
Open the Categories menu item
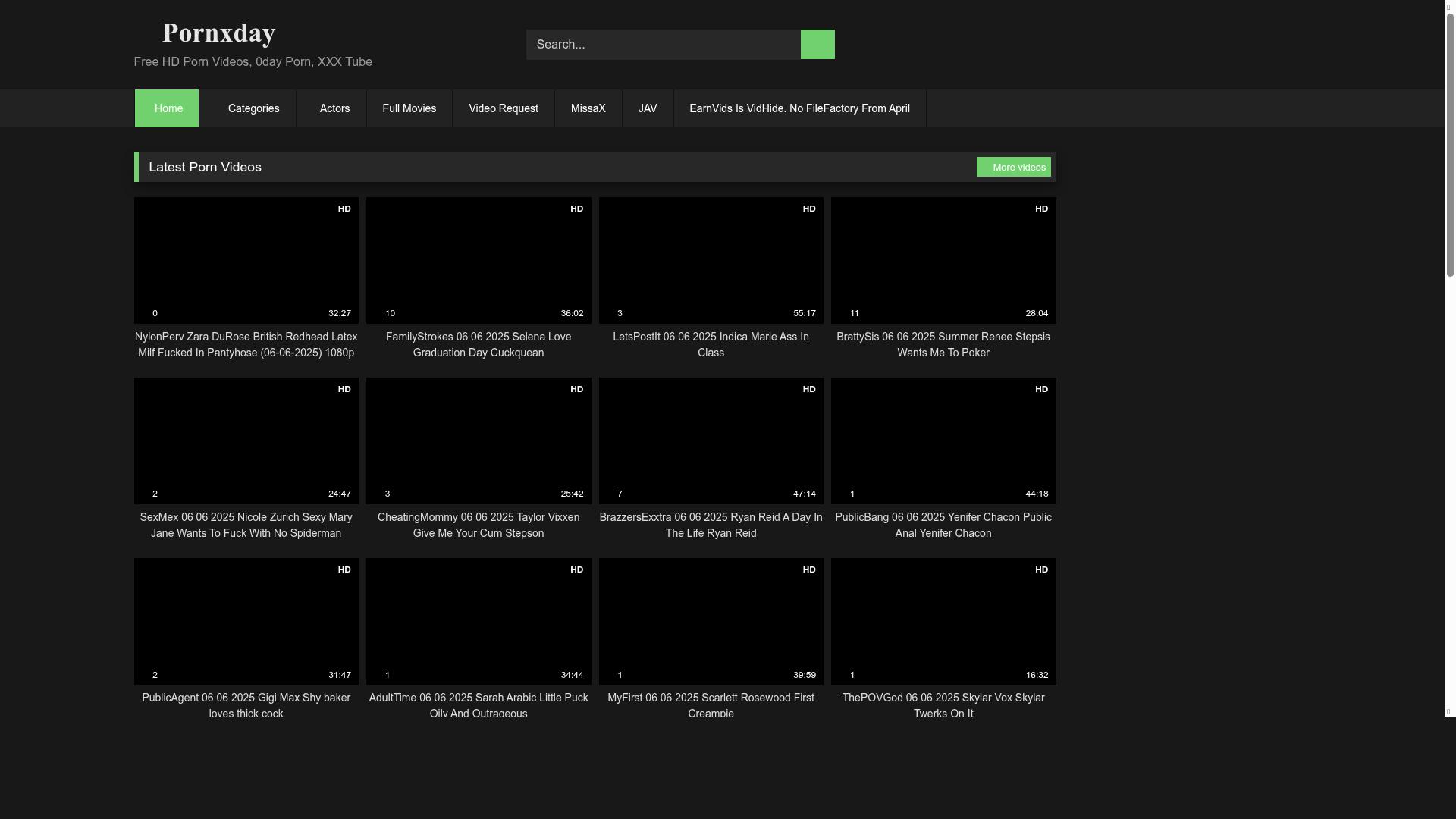coord(253,108)
